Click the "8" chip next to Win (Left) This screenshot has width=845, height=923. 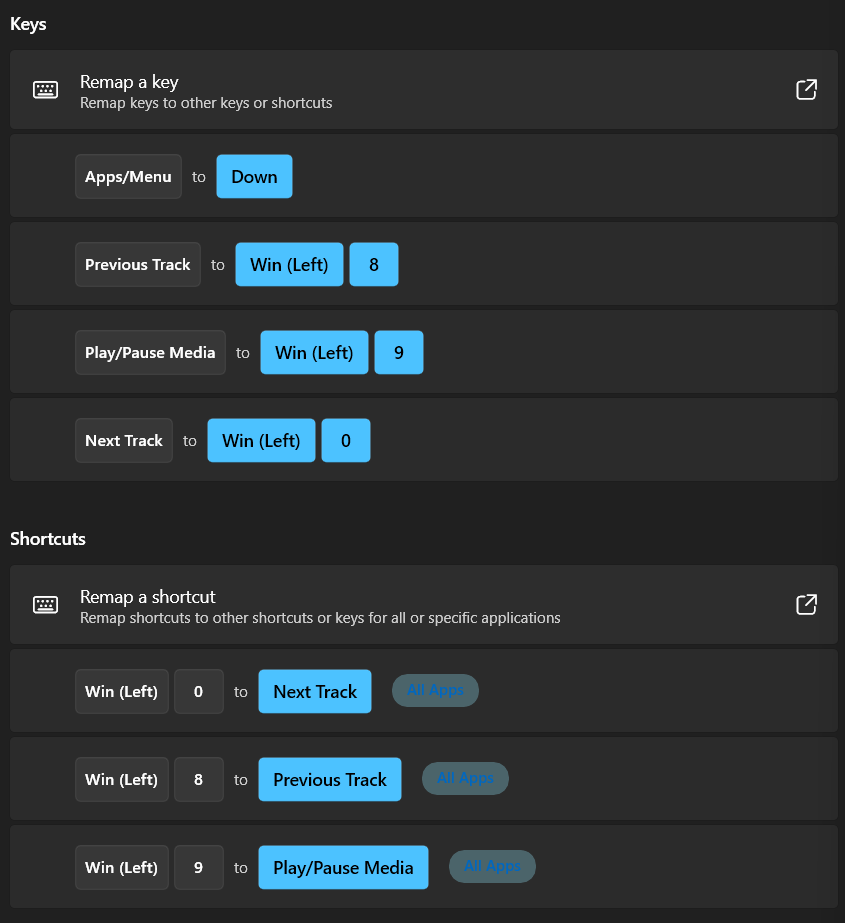click(373, 264)
